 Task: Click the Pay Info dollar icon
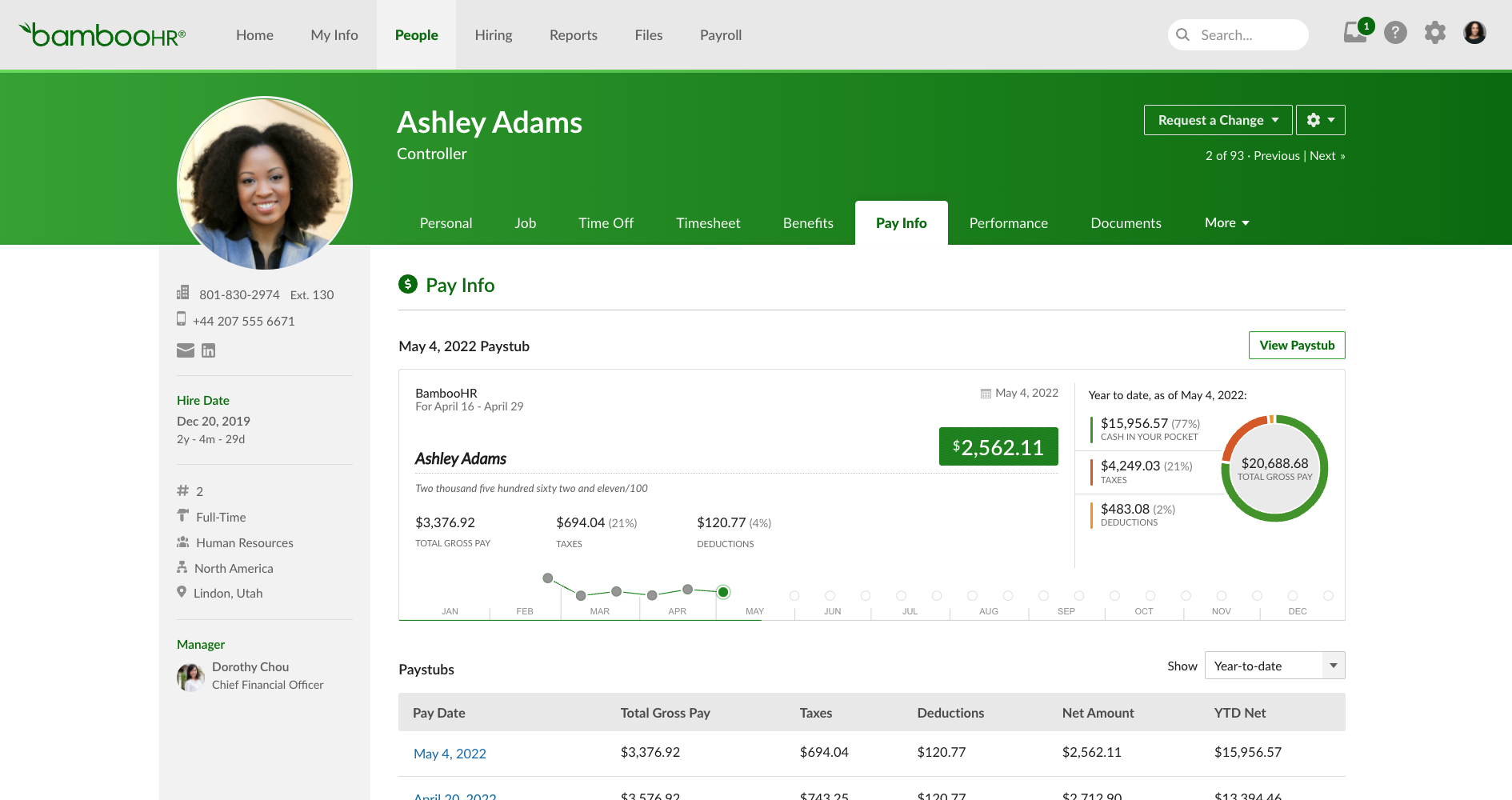point(408,284)
